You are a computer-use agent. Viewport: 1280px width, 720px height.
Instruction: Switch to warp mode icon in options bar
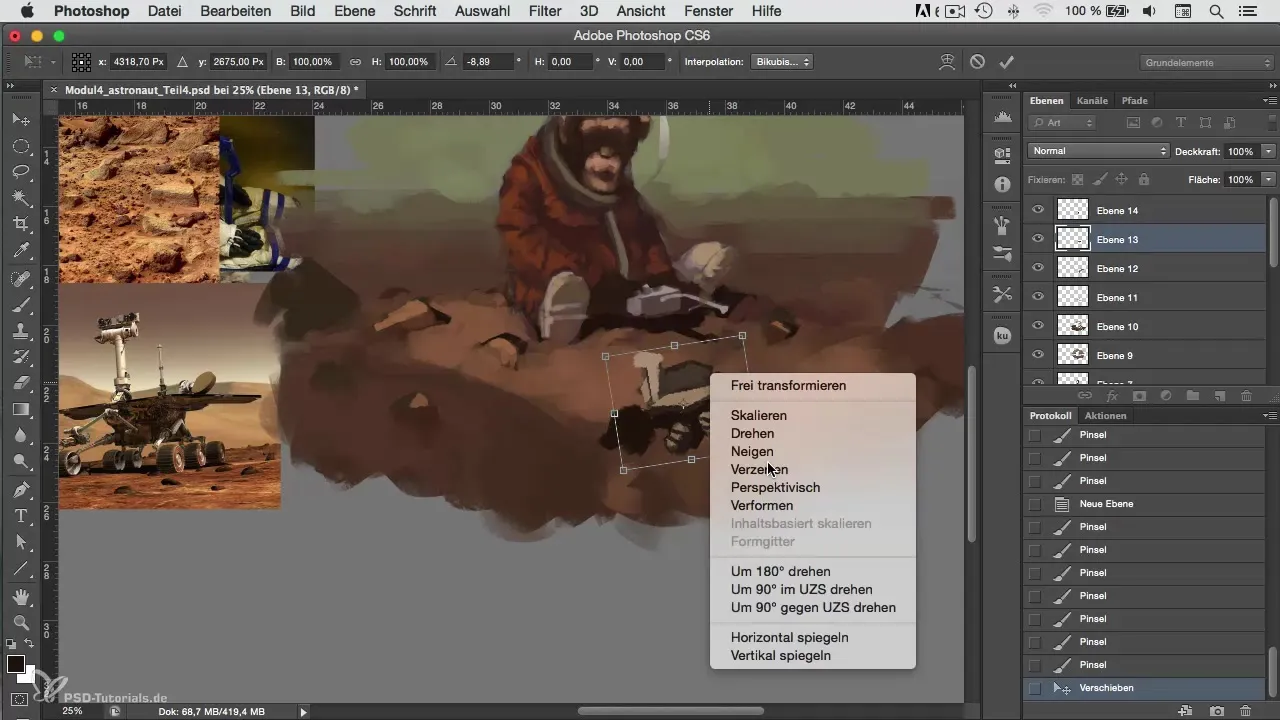[946, 62]
